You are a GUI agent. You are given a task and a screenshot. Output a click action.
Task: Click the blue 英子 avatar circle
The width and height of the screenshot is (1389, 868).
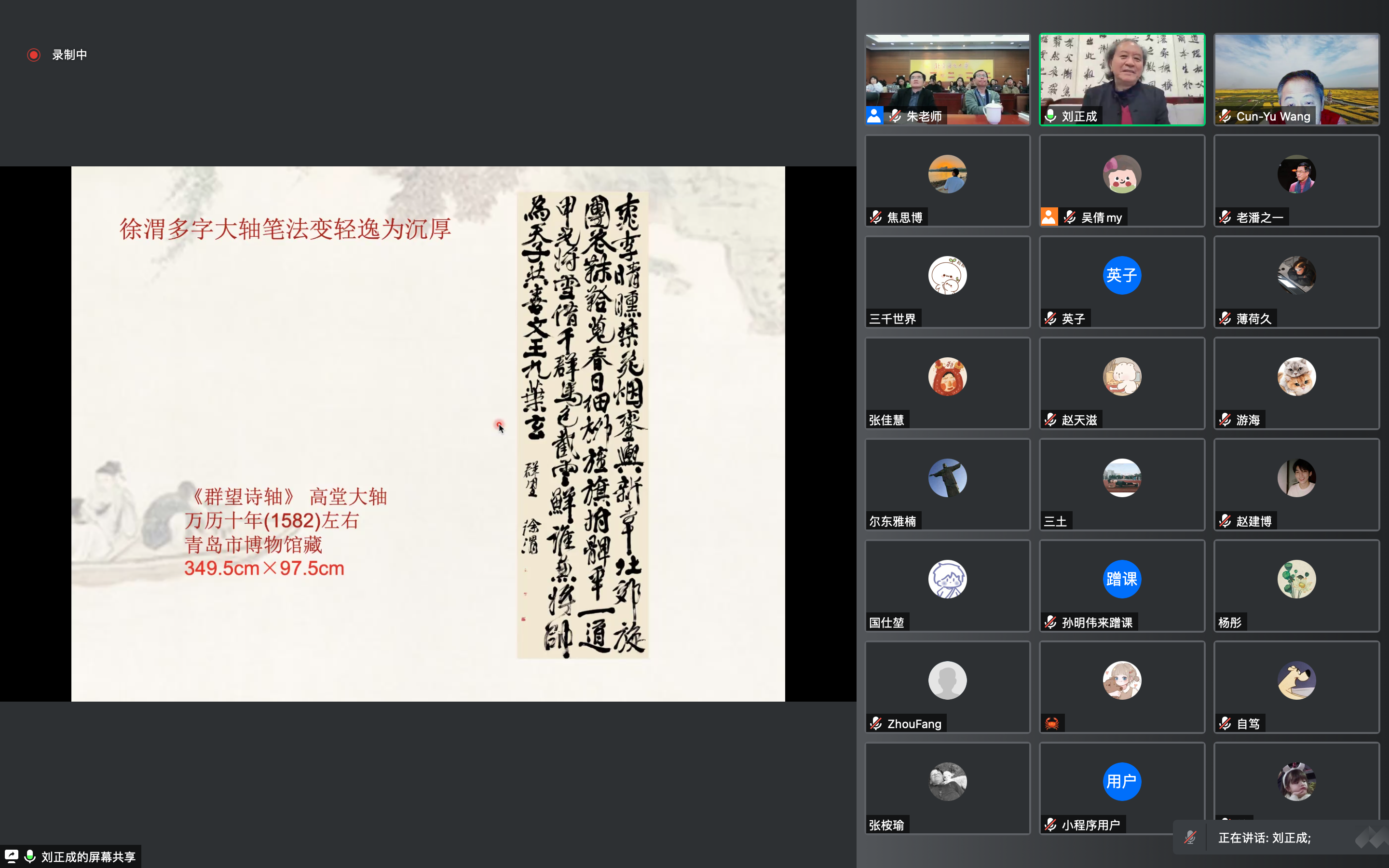1121,275
